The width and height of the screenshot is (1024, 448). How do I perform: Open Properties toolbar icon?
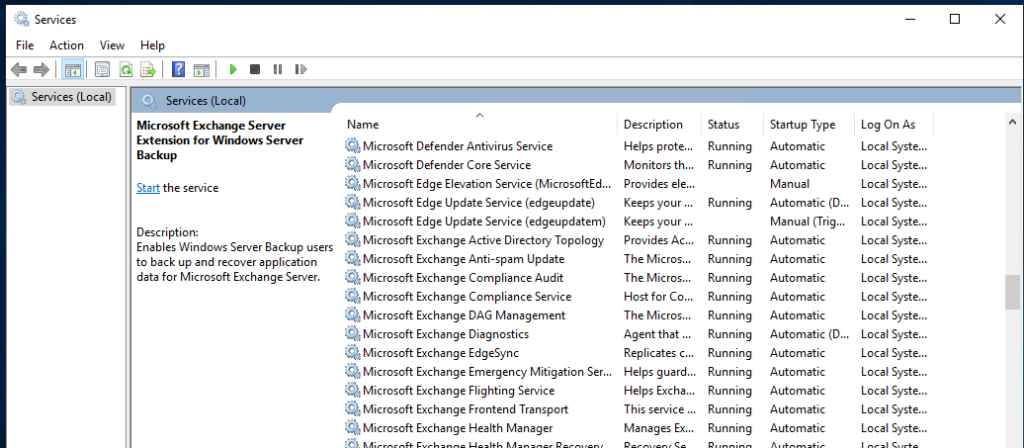click(x=103, y=69)
